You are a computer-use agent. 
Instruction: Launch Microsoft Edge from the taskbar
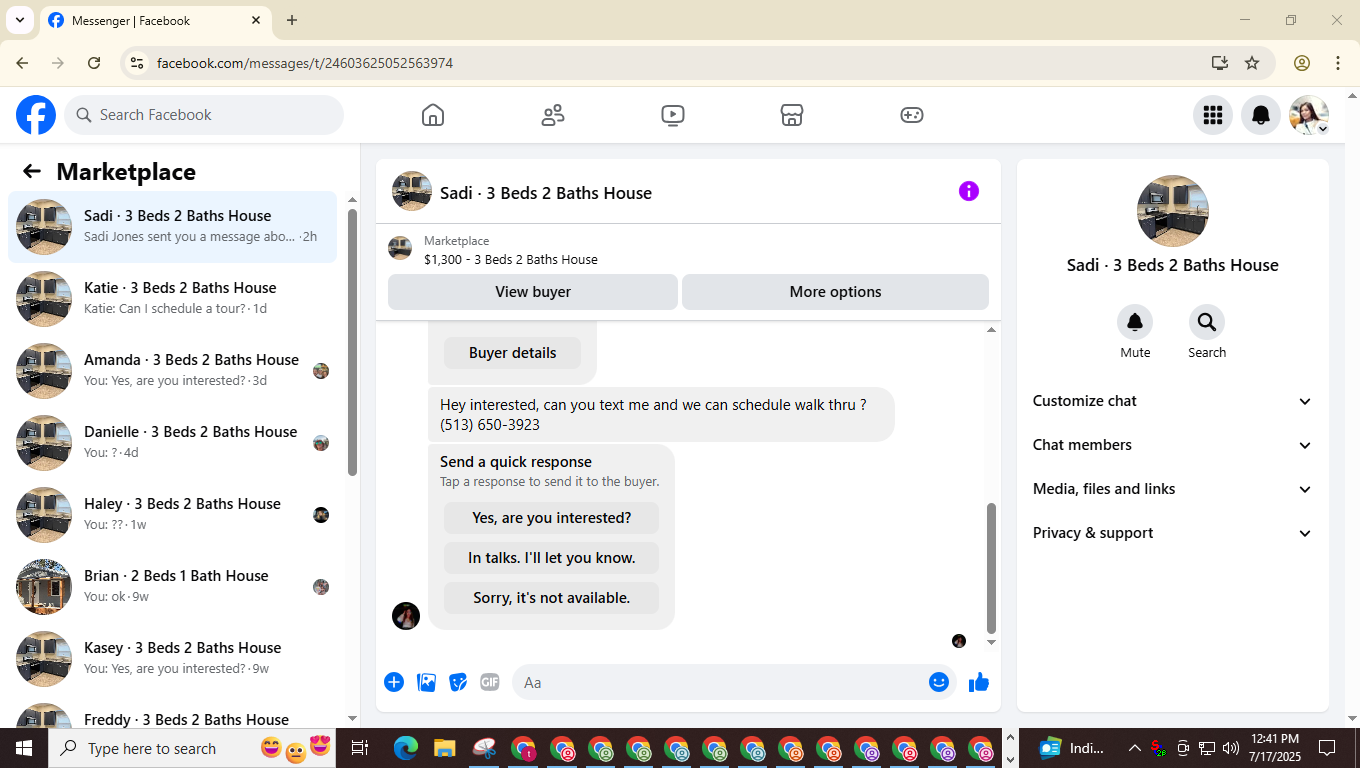click(x=406, y=748)
